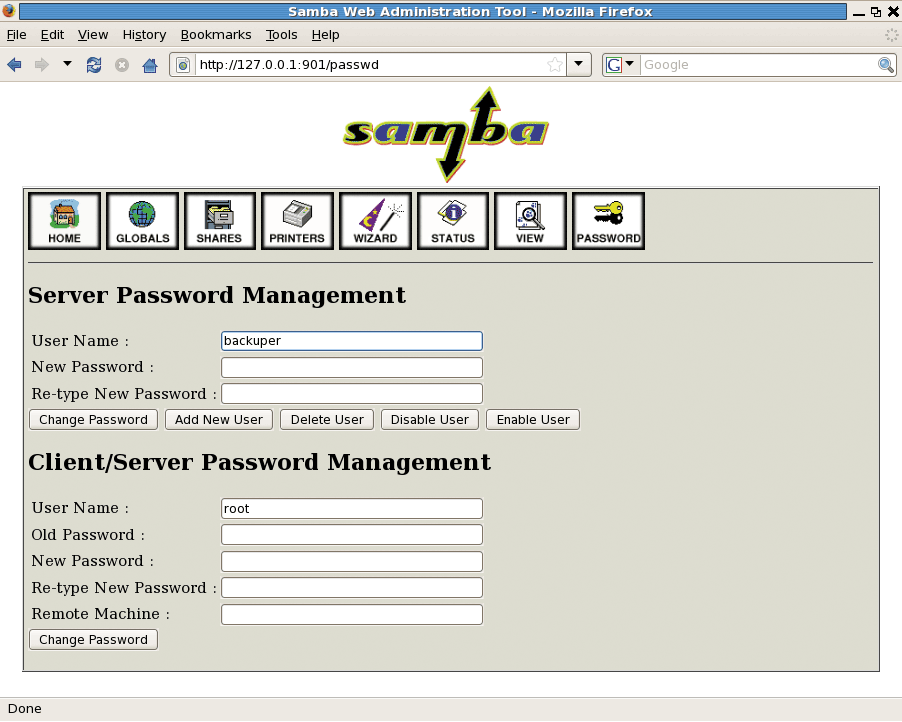902x722 pixels.
Task: Click Change Password under Server Password Management
Action: [93, 419]
